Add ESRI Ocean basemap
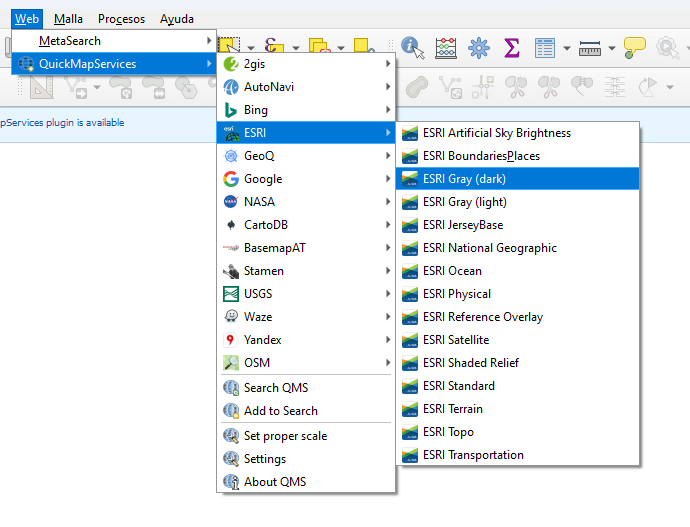Screen dimensions: 690x527 [x=518, y=271]
